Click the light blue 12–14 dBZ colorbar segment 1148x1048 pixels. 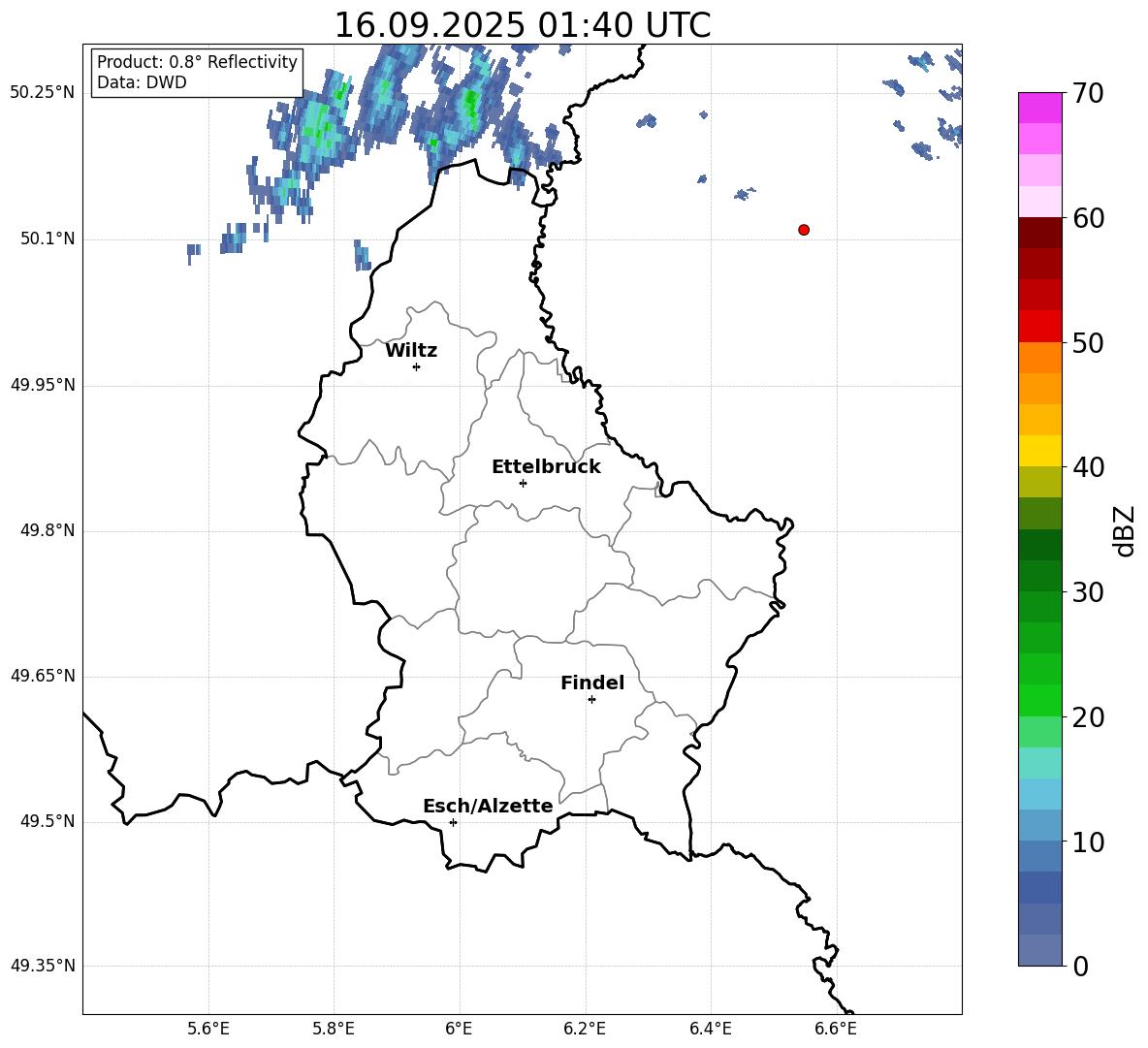point(1039,794)
